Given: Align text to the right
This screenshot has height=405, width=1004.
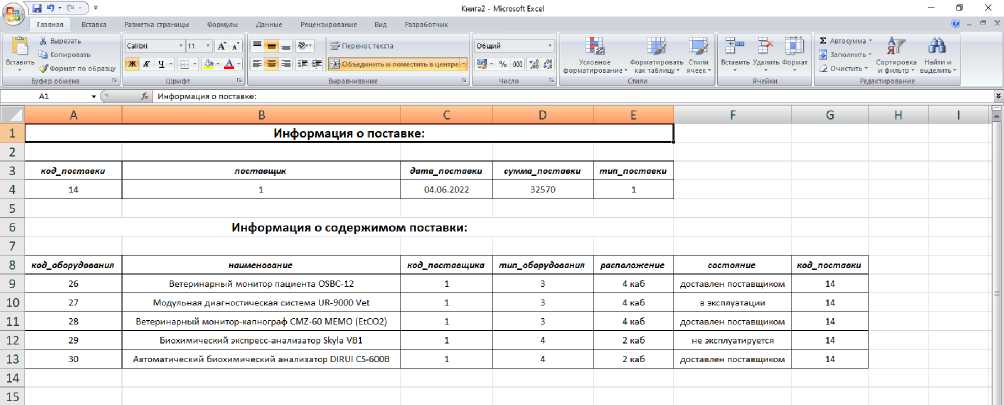Looking at the screenshot, I should (286, 64).
